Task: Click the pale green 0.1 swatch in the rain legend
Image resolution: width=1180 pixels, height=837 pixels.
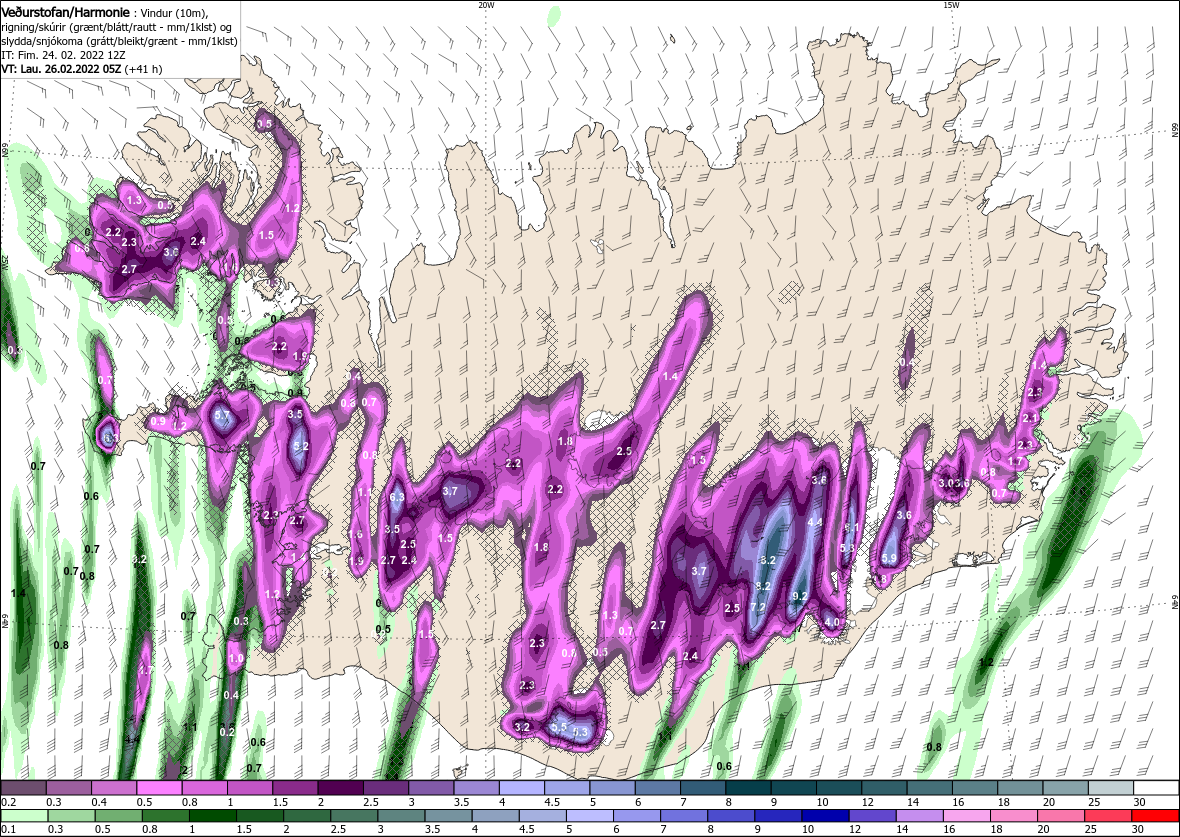Action: [x=23, y=817]
